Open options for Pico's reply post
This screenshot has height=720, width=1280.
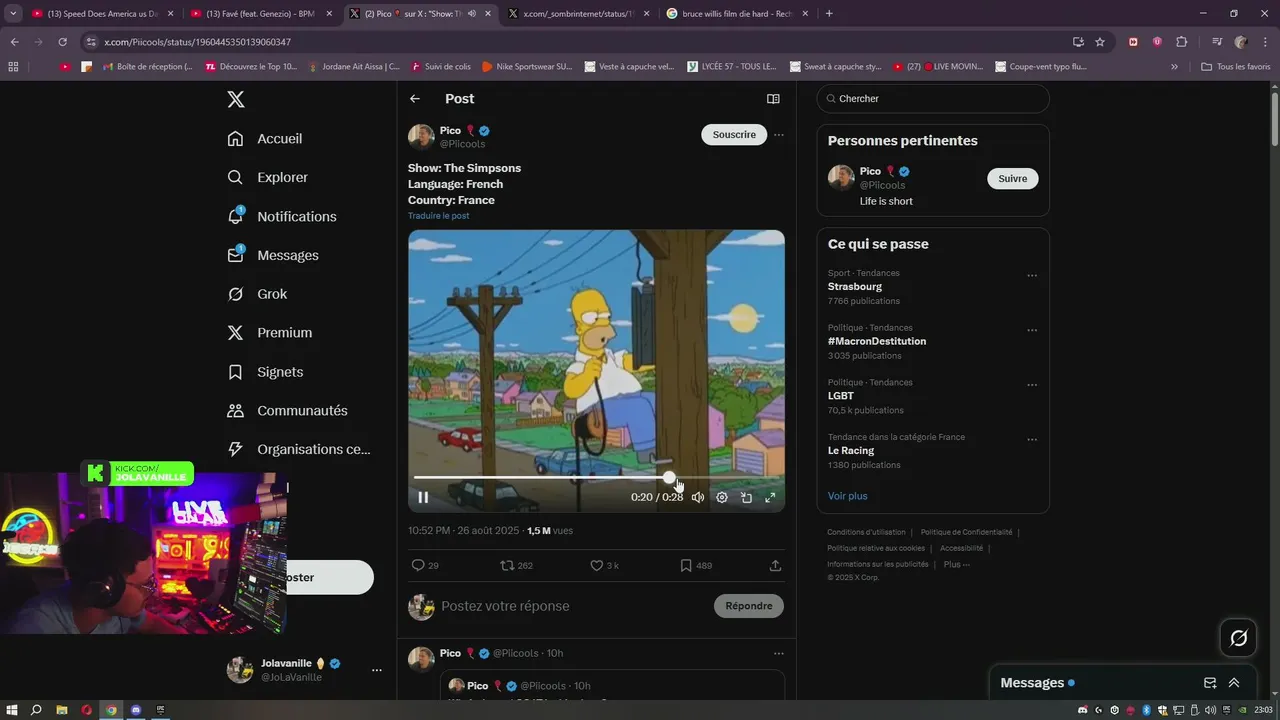click(x=779, y=653)
